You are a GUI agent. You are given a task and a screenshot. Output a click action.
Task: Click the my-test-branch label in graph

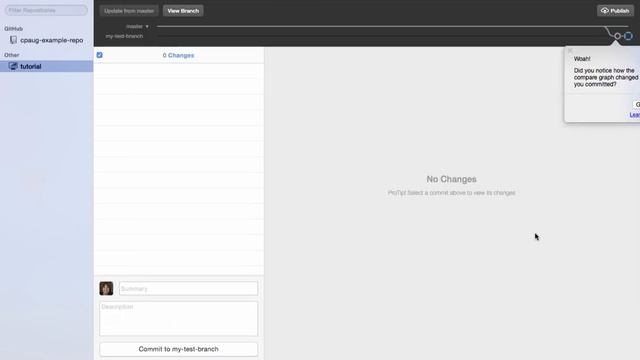pyautogui.click(x=124, y=36)
